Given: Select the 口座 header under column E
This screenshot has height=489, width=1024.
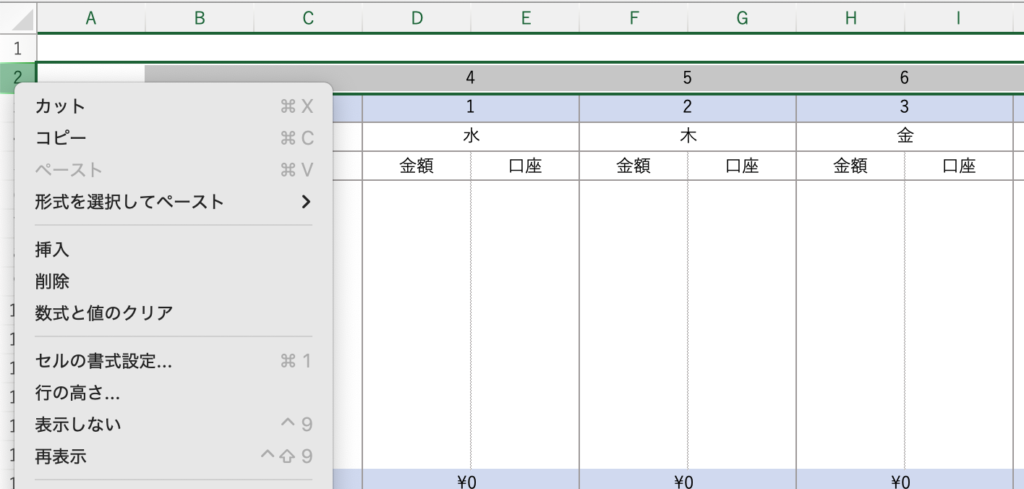Looking at the screenshot, I should [x=525, y=167].
